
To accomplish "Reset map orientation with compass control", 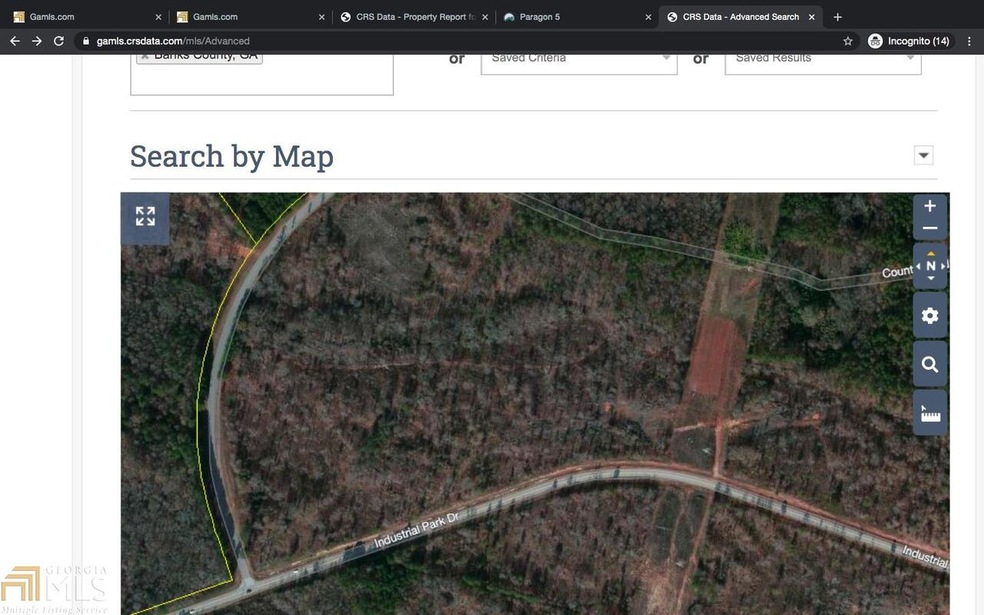I will pos(930,266).
